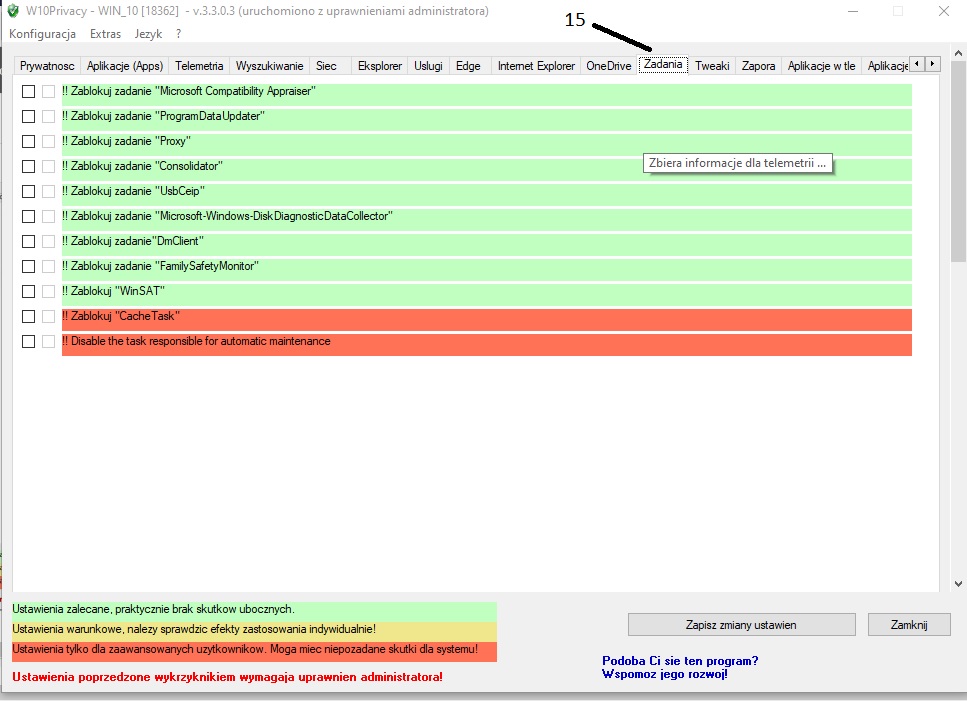Enable blocking of the "Proxy" task
The width and height of the screenshot is (967, 701).
(x=28, y=141)
